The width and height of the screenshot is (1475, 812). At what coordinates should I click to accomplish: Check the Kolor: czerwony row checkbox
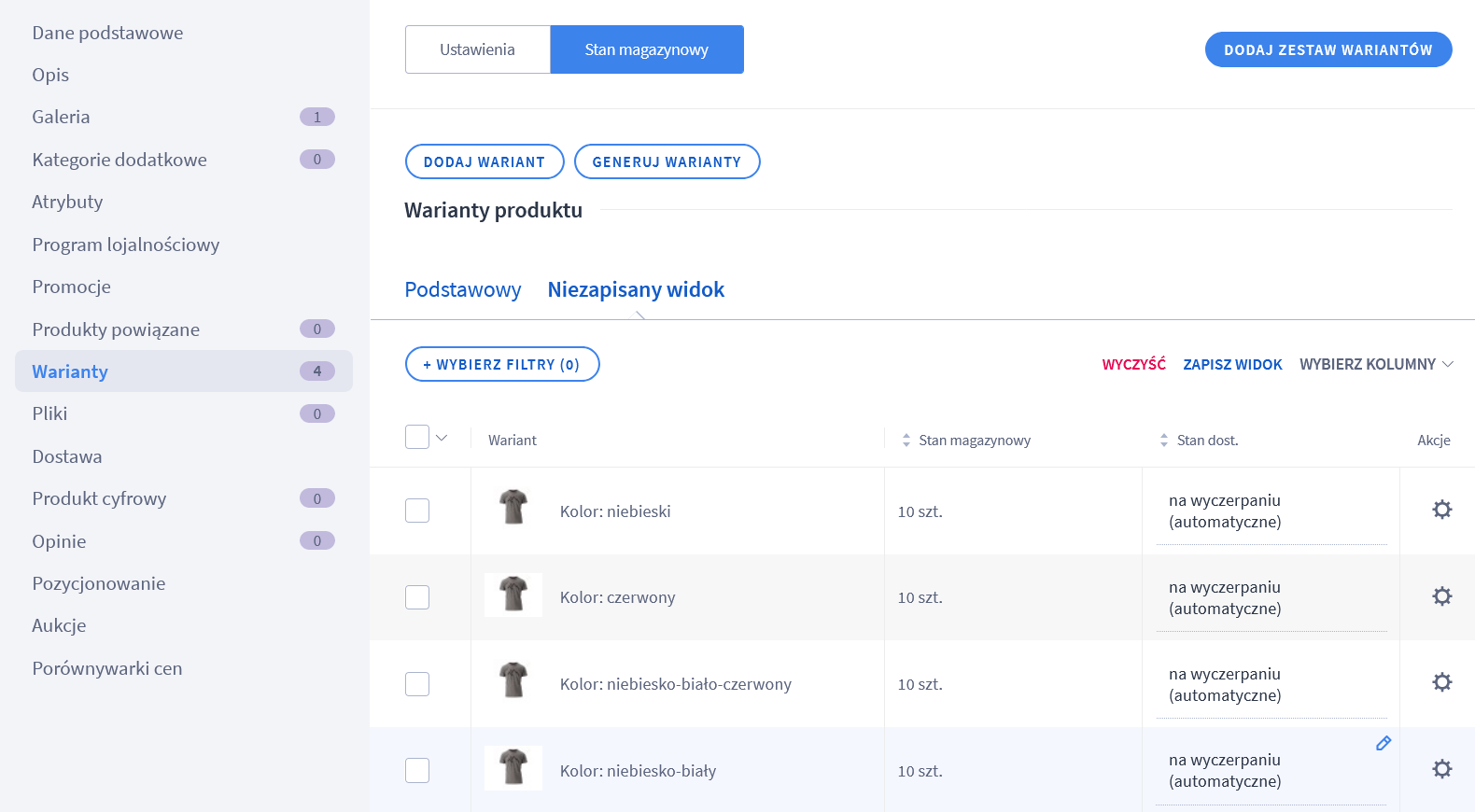417,597
